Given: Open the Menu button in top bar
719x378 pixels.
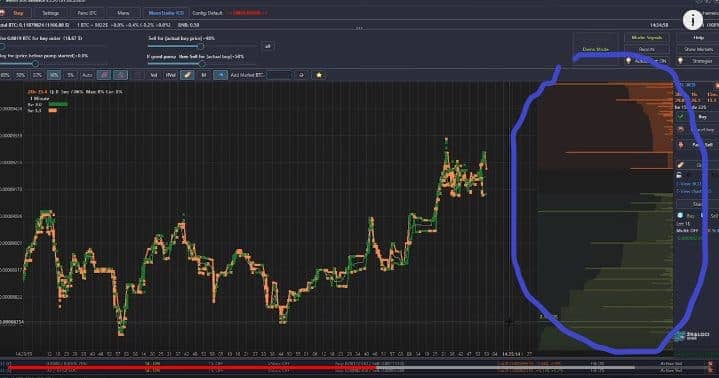Looking at the screenshot, I should pyautogui.click(x=123, y=13).
